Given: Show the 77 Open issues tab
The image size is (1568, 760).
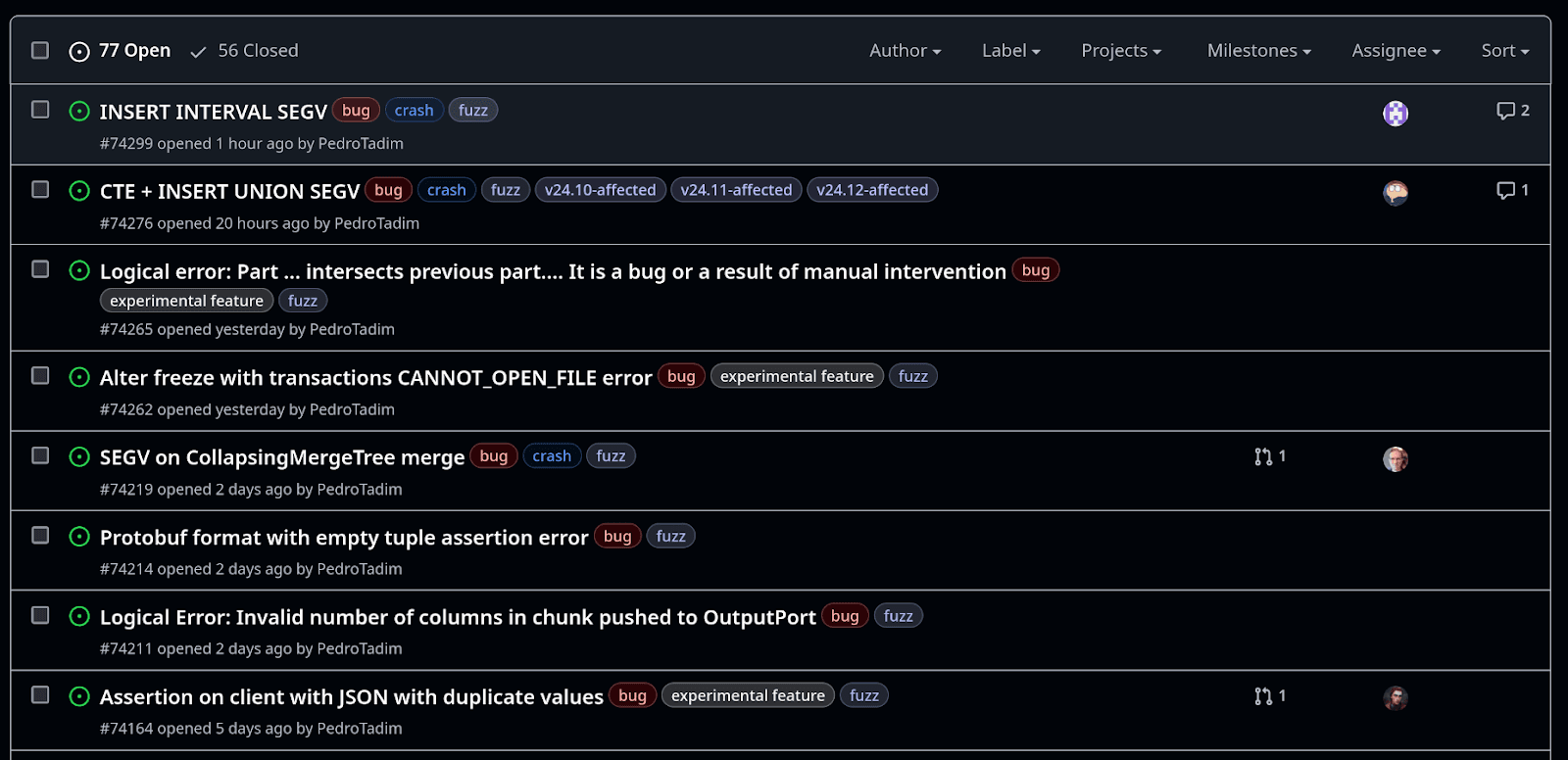Looking at the screenshot, I should (121, 51).
